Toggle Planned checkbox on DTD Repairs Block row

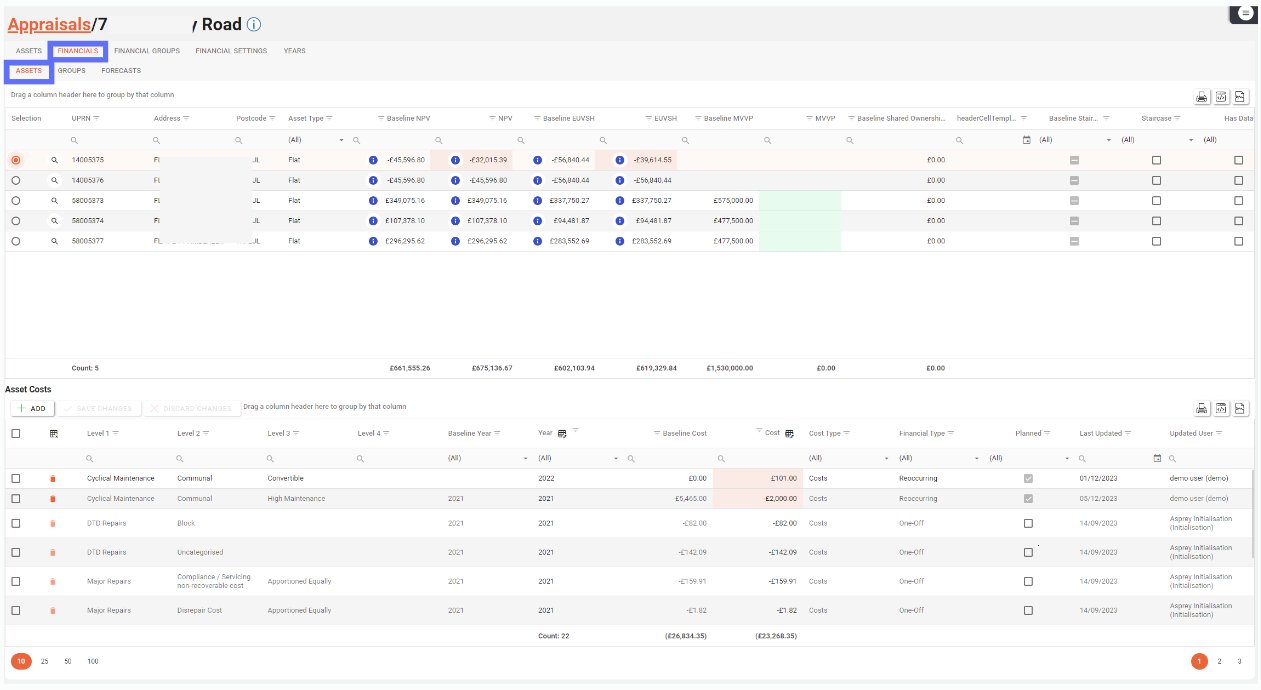click(1028, 524)
